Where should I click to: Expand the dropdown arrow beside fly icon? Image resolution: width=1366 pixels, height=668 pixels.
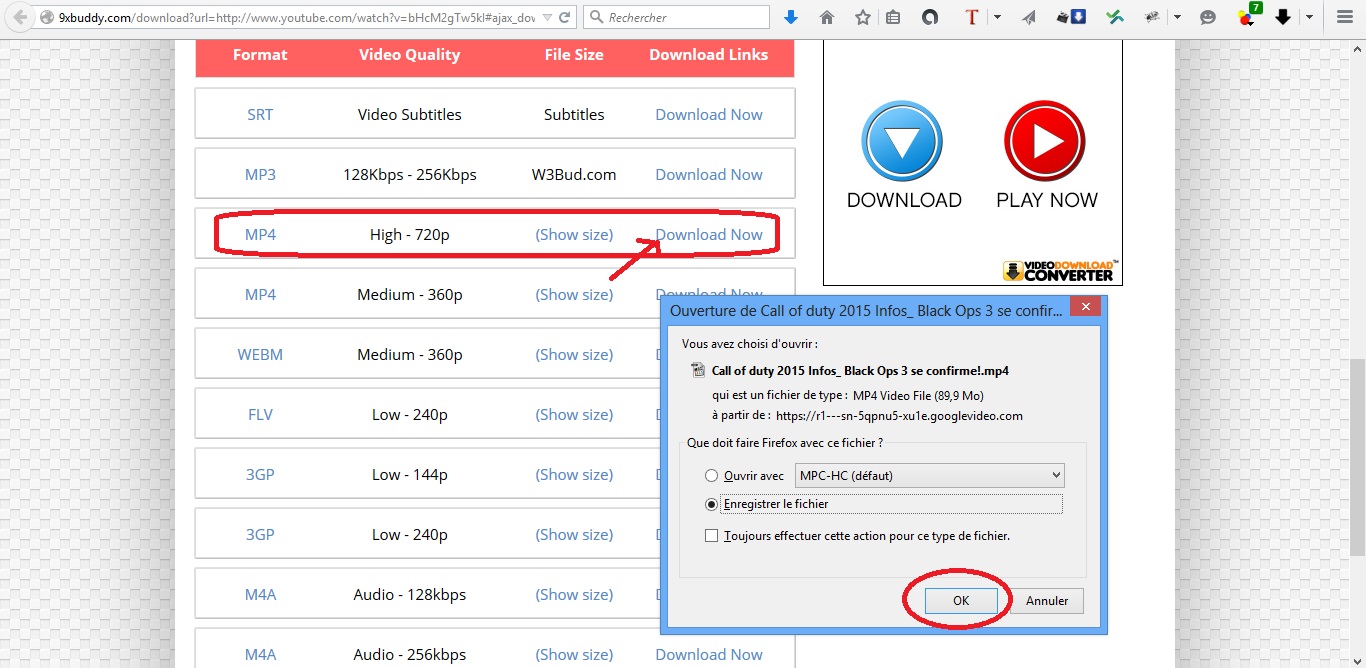(1177, 17)
